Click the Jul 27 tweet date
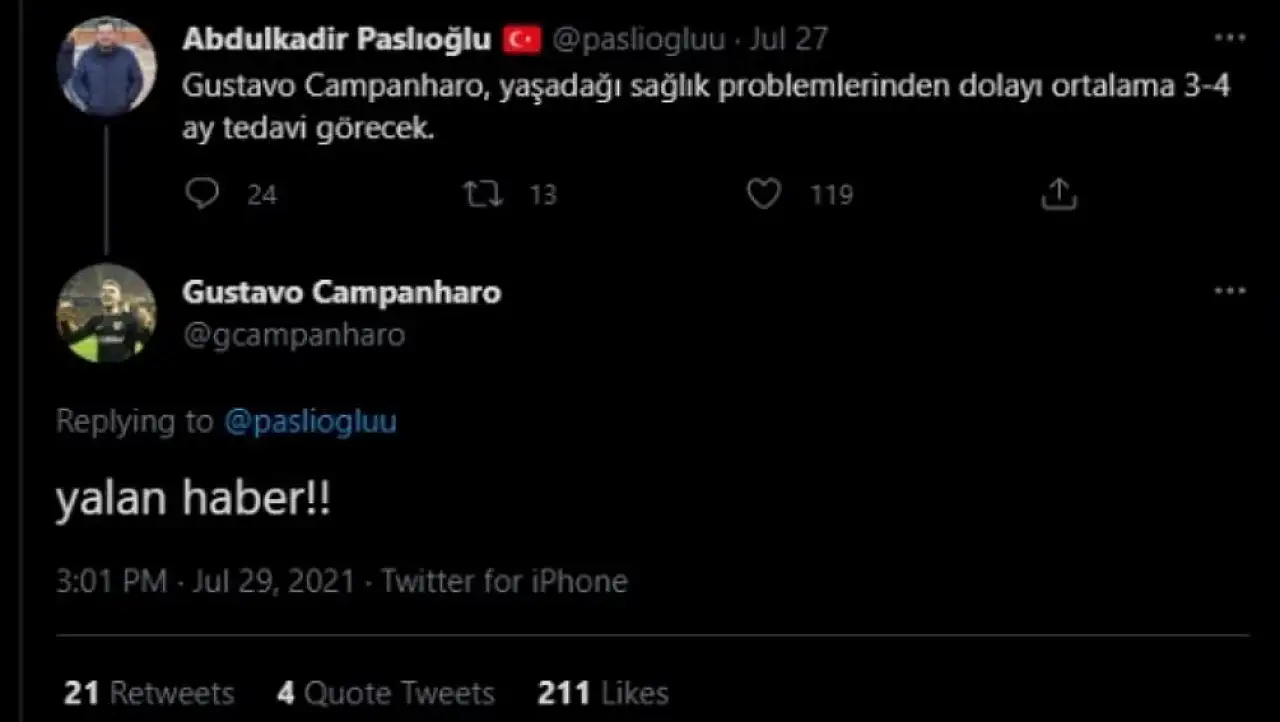The height and width of the screenshot is (722, 1280). pos(792,40)
